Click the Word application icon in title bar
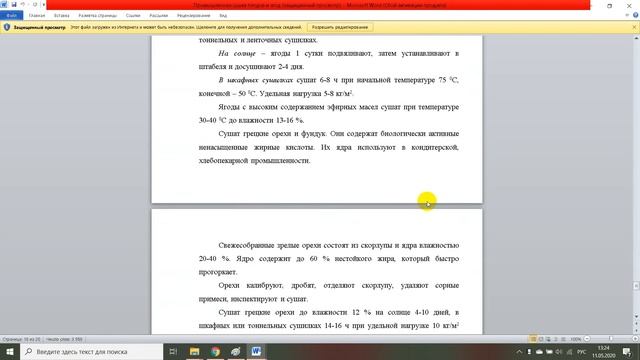The height and width of the screenshot is (360, 640). 4,4
